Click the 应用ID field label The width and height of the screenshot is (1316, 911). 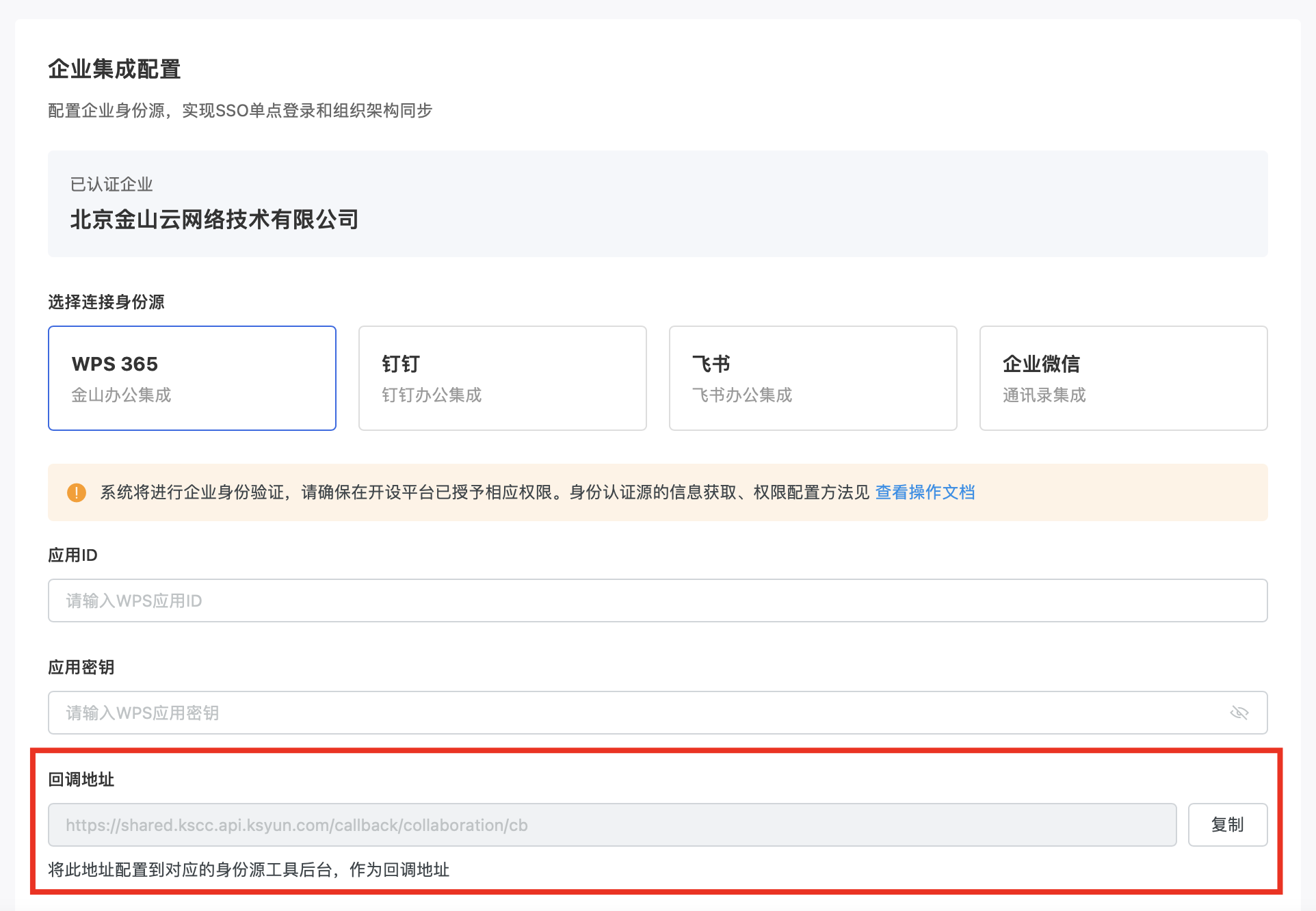click(x=73, y=555)
